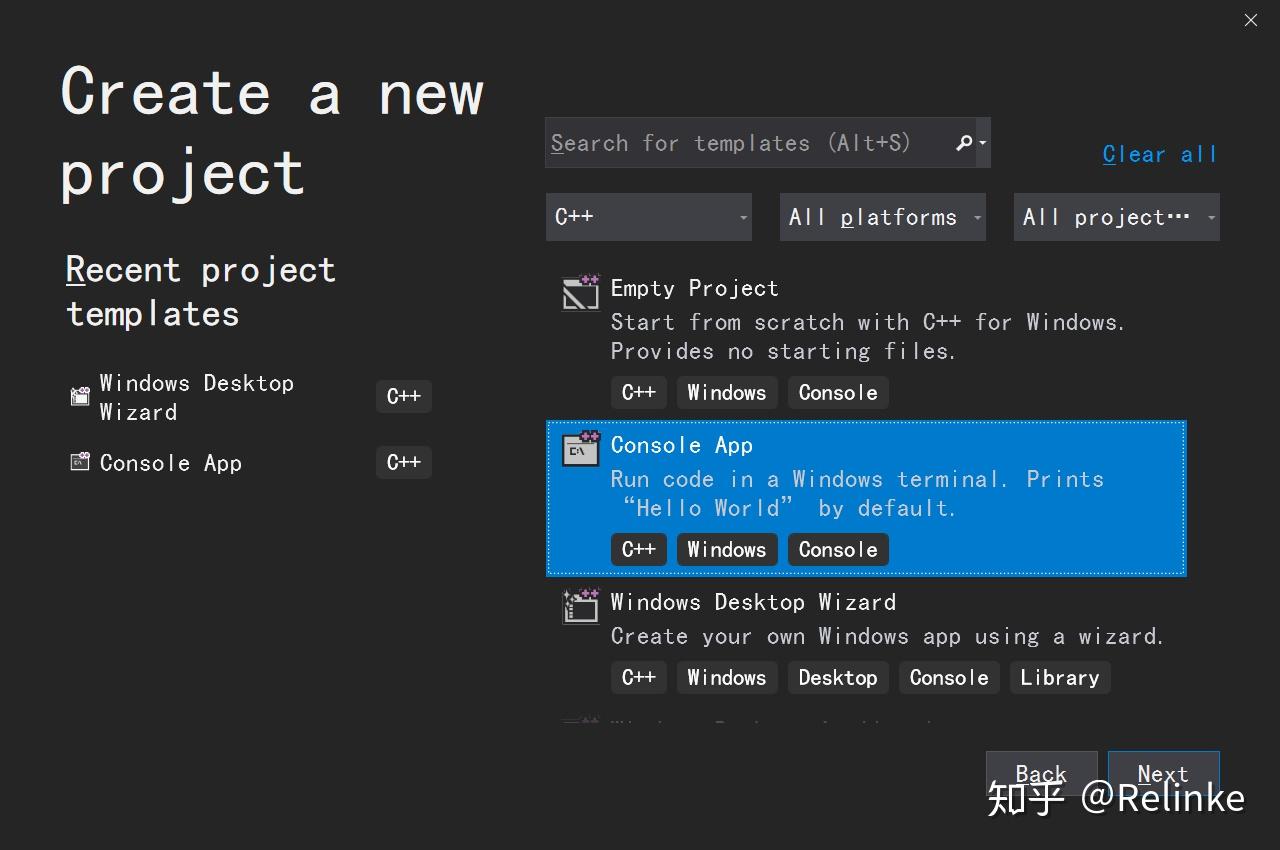
Task: Click the Windows Desktop Wizard template icon
Action: 580,606
